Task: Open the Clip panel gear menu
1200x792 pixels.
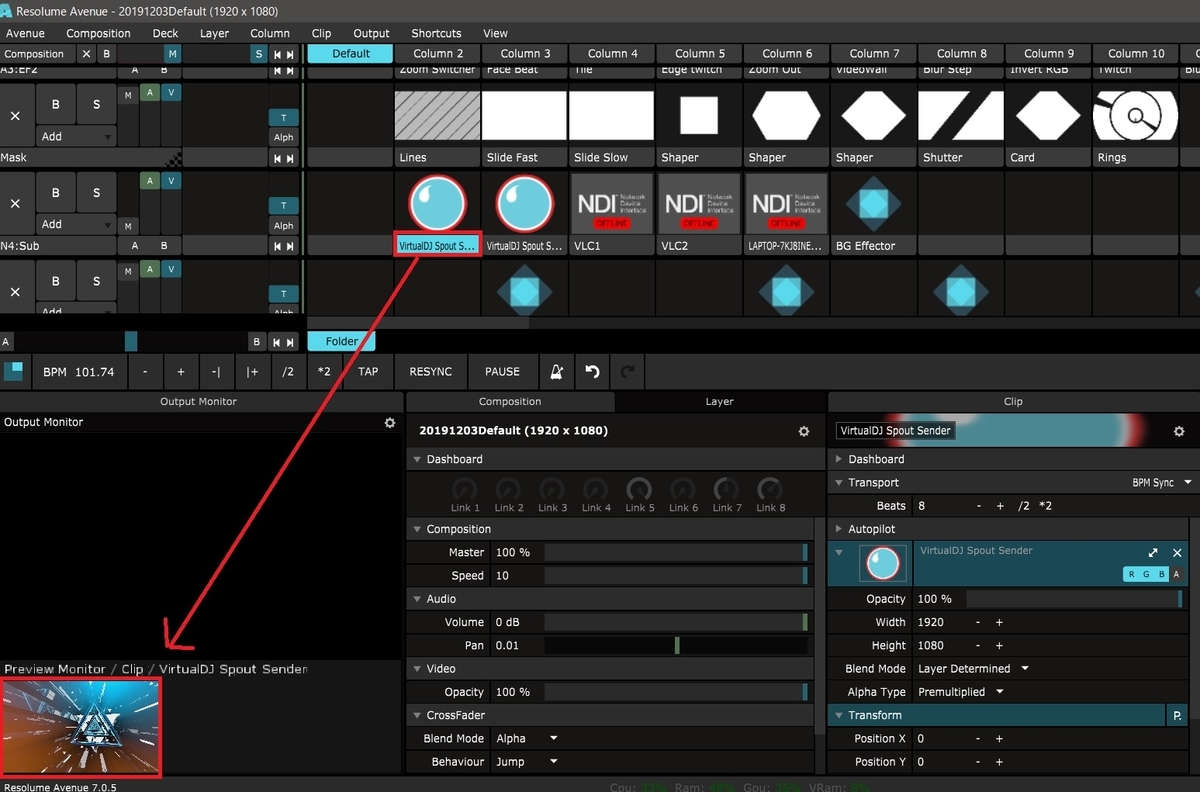Action: [1179, 431]
